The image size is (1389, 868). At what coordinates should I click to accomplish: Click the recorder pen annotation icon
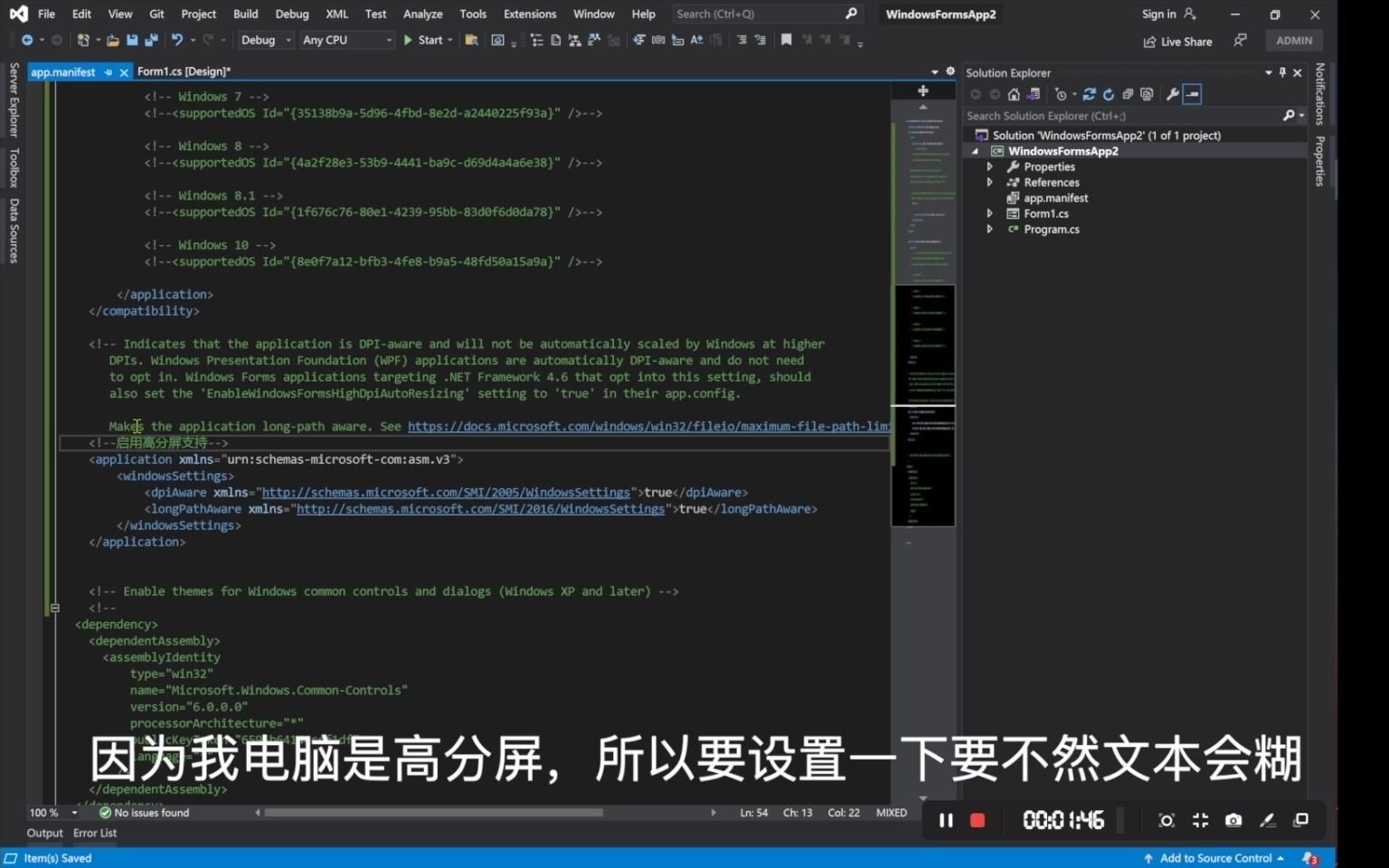[x=1268, y=820]
